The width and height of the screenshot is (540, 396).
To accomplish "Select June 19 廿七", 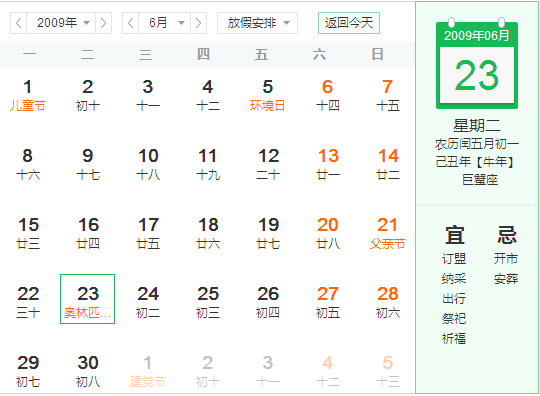I will (x=268, y=233).
